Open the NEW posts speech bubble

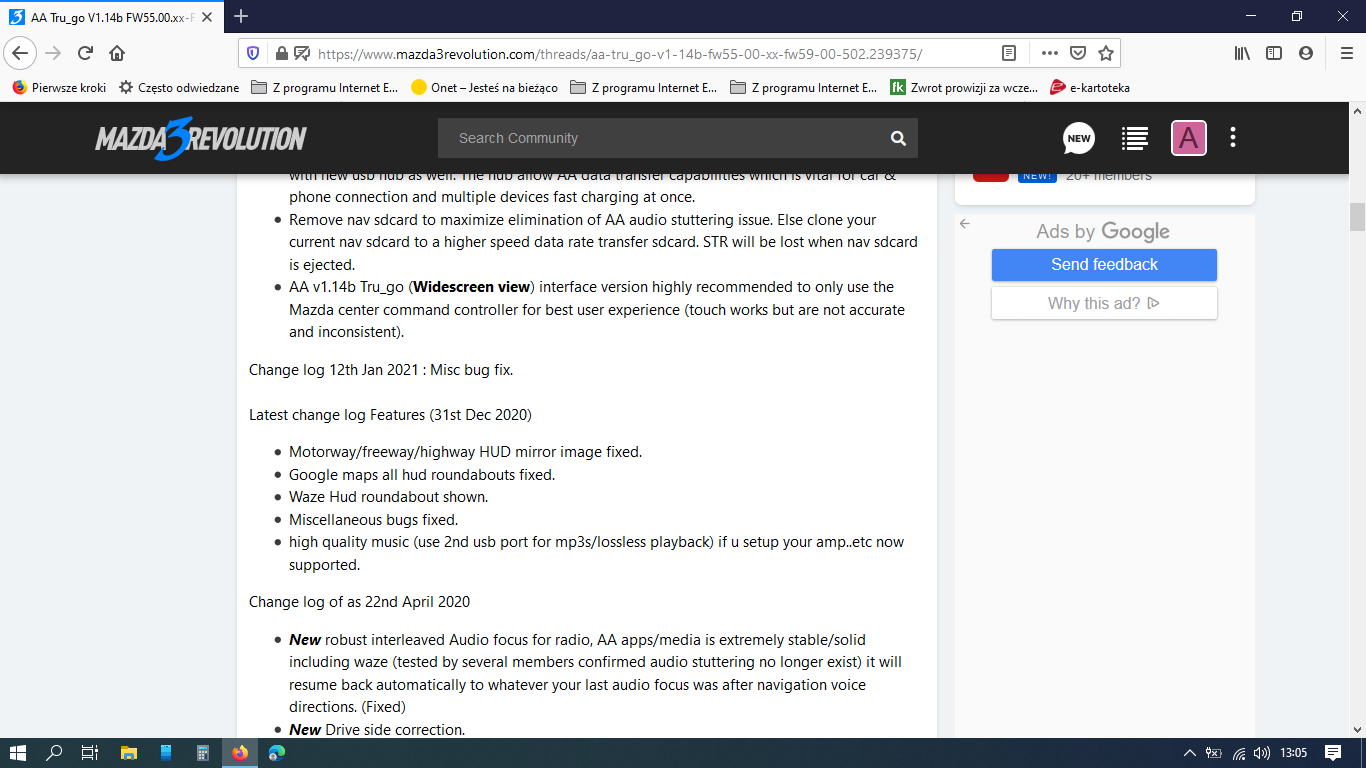coord(1078,138)
